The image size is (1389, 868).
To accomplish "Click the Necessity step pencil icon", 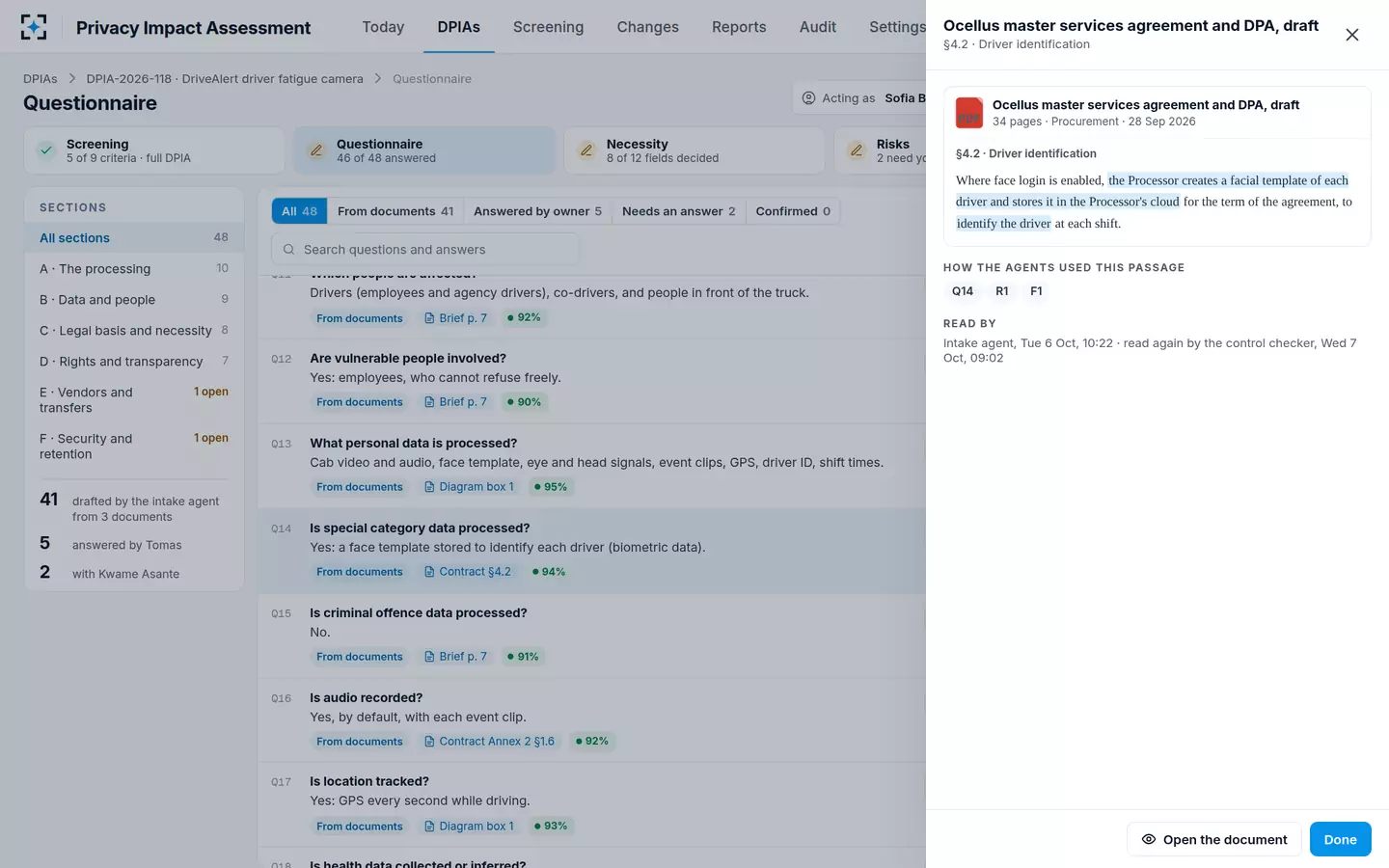I will pos(586,150).
